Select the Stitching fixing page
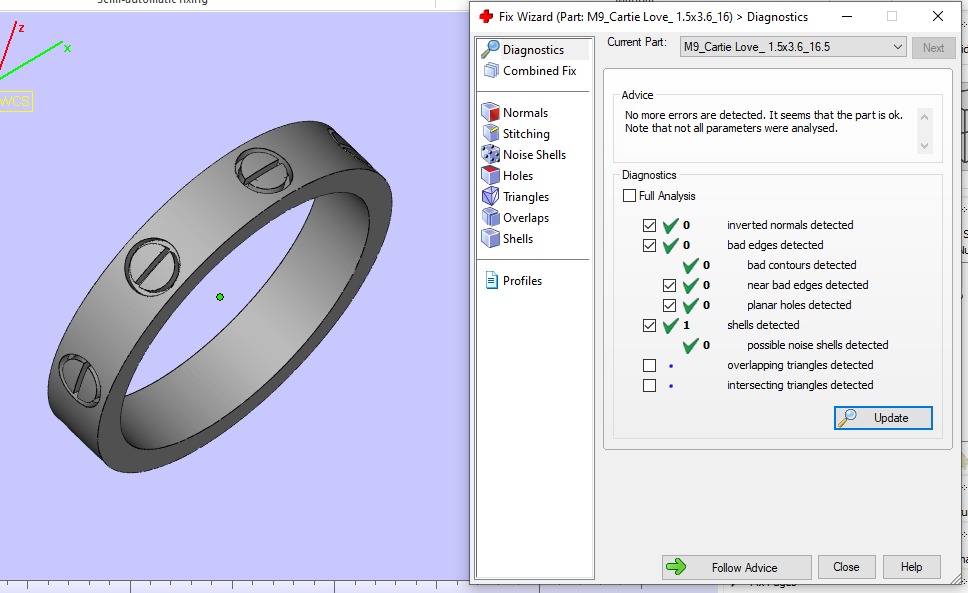Screen dimensions: 968x593 click(x=515, y=133)
